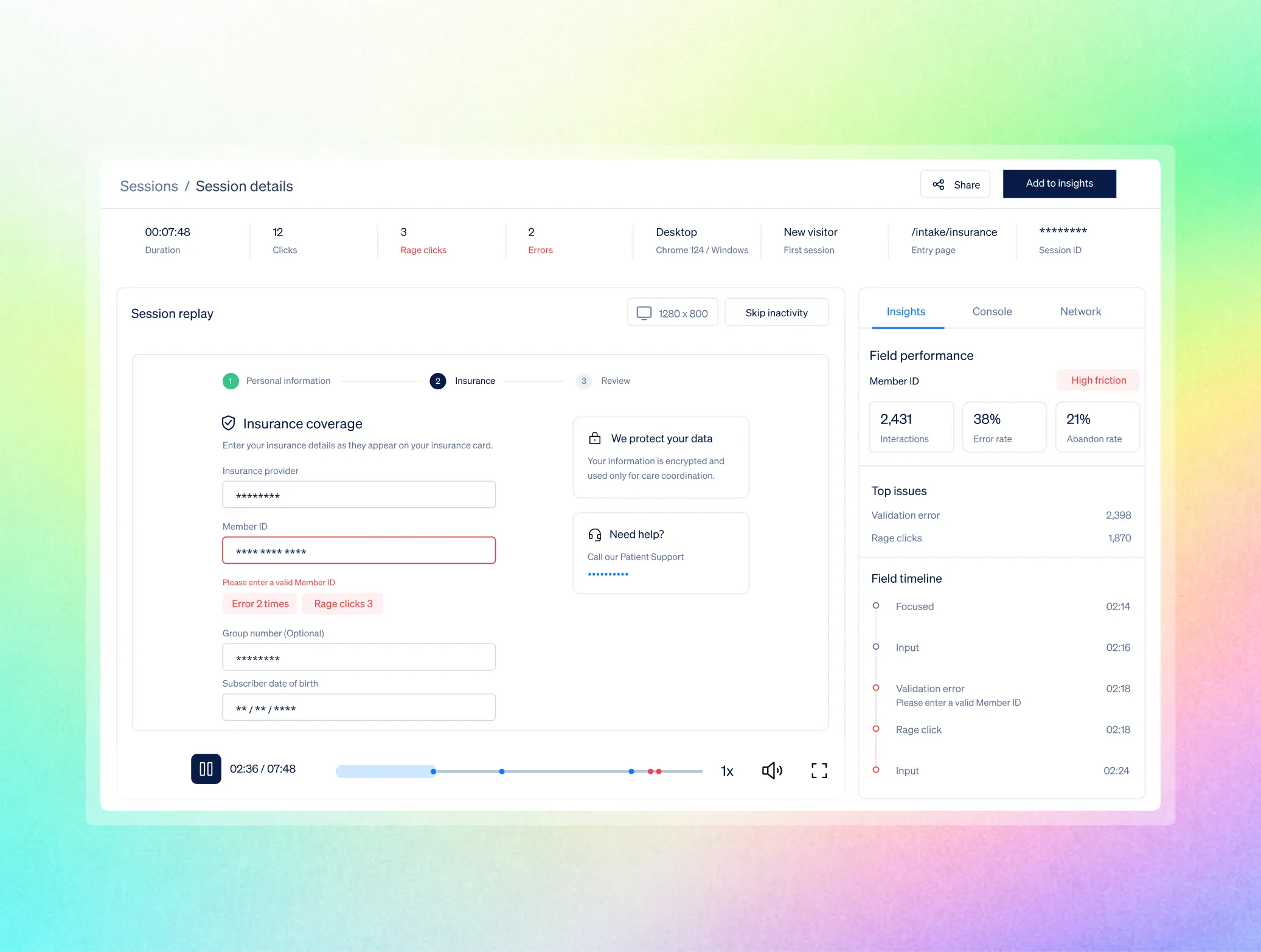Viewport: 1261px width, 952px height.
Task: Select the Input event at 02:24
Action: [x=1001, y=771]
